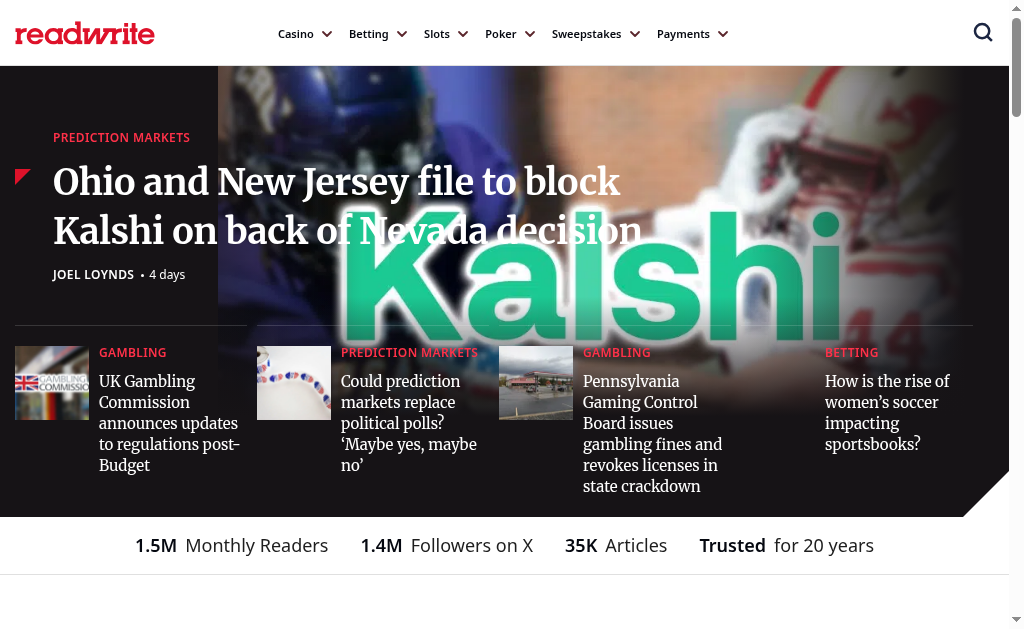The width and height of the screenshot is (1024, 629).
Task: Click the vertical page scrollbar thumb
Action: click(1016, 68)
